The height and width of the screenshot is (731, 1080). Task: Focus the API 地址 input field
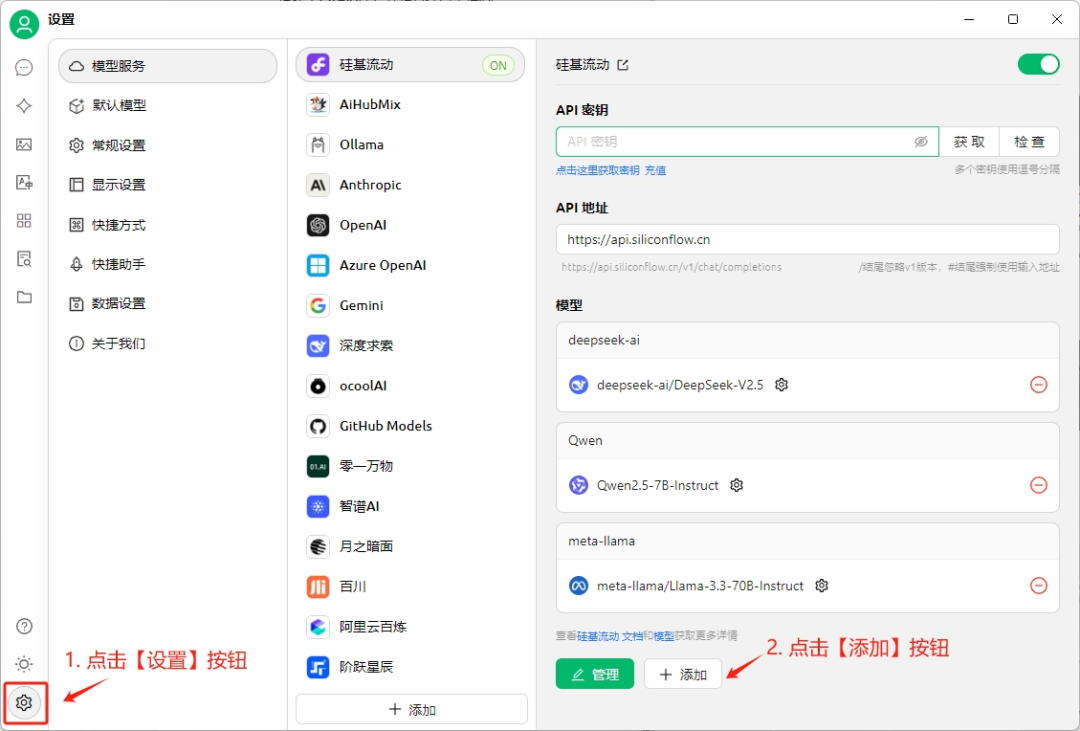pos(807,240)
